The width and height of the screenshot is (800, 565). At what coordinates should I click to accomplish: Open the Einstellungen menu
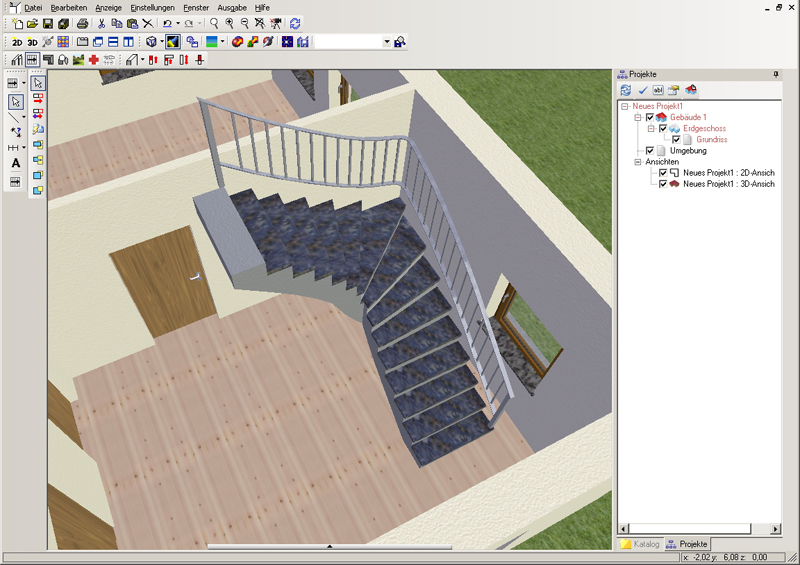(152, 7)
